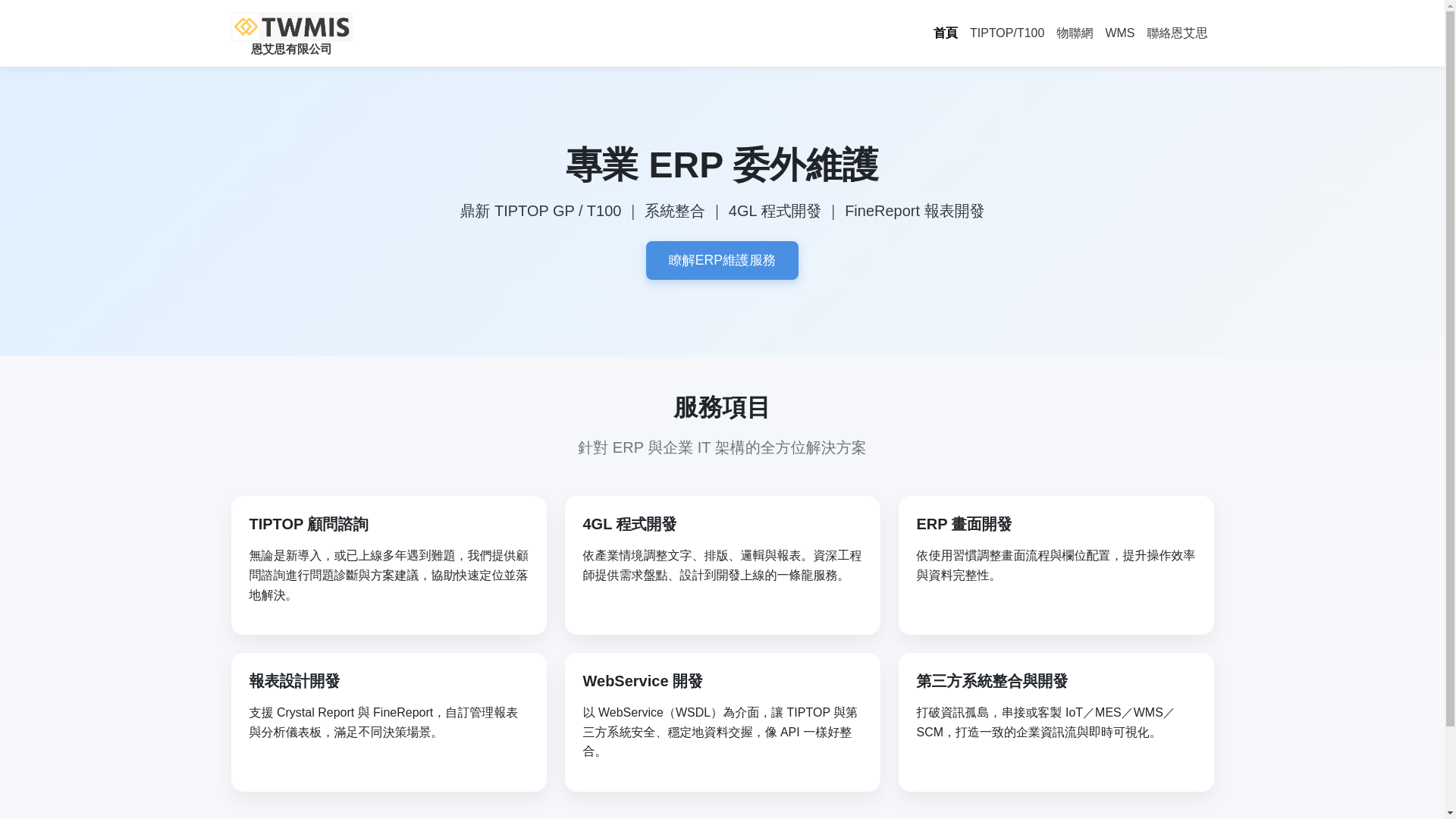Click the IoT/MES/WMS/SCM description text

[1045, 723]
